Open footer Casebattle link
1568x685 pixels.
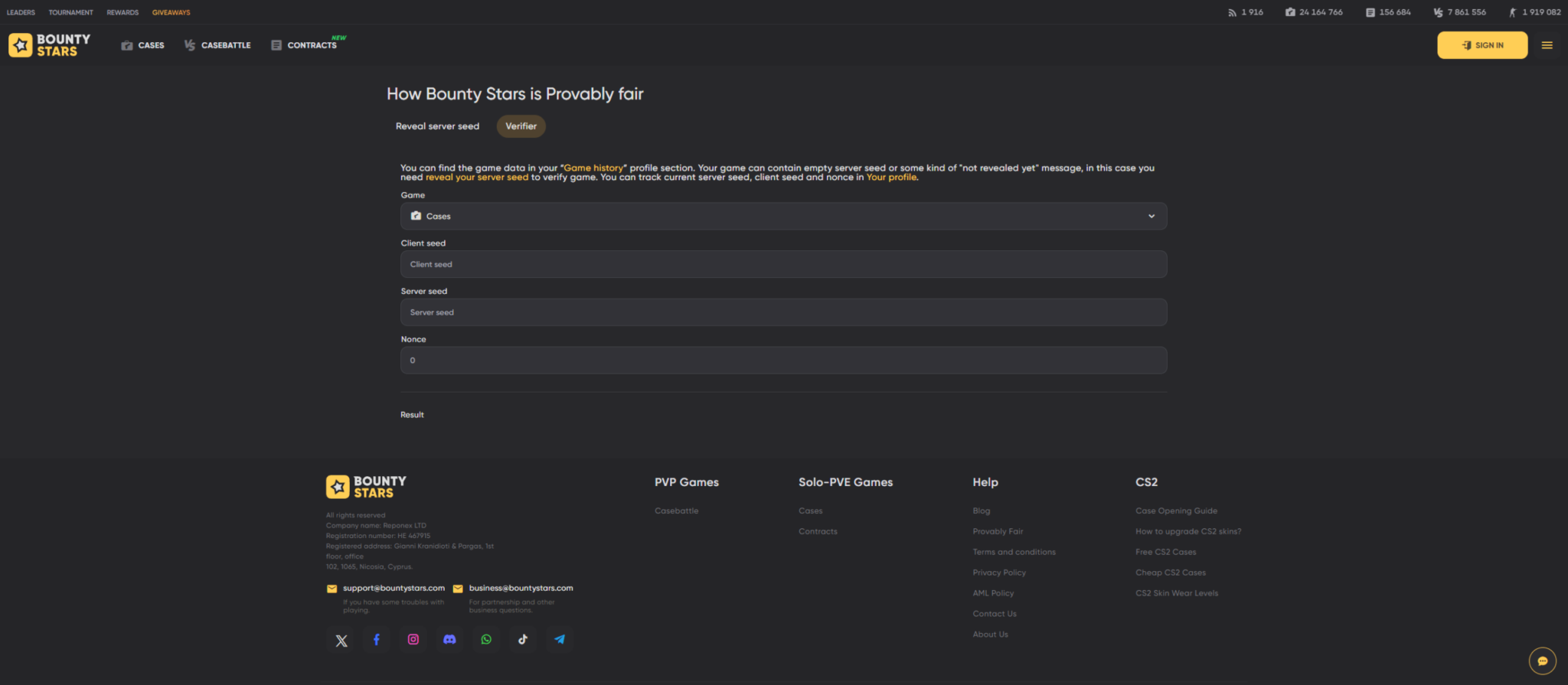click(x=676, y=510)
